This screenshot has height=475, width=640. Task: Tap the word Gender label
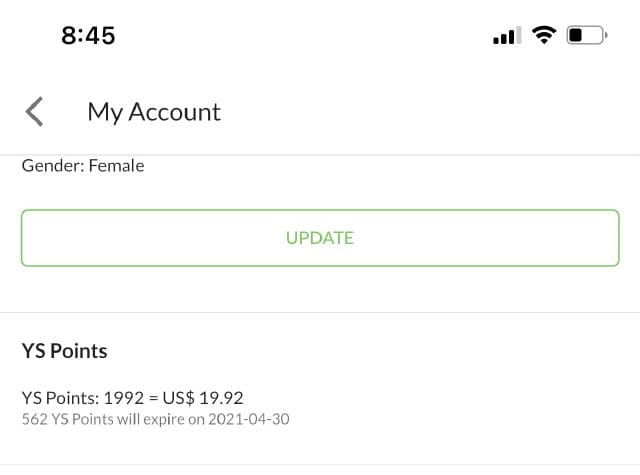coord(52,166)
